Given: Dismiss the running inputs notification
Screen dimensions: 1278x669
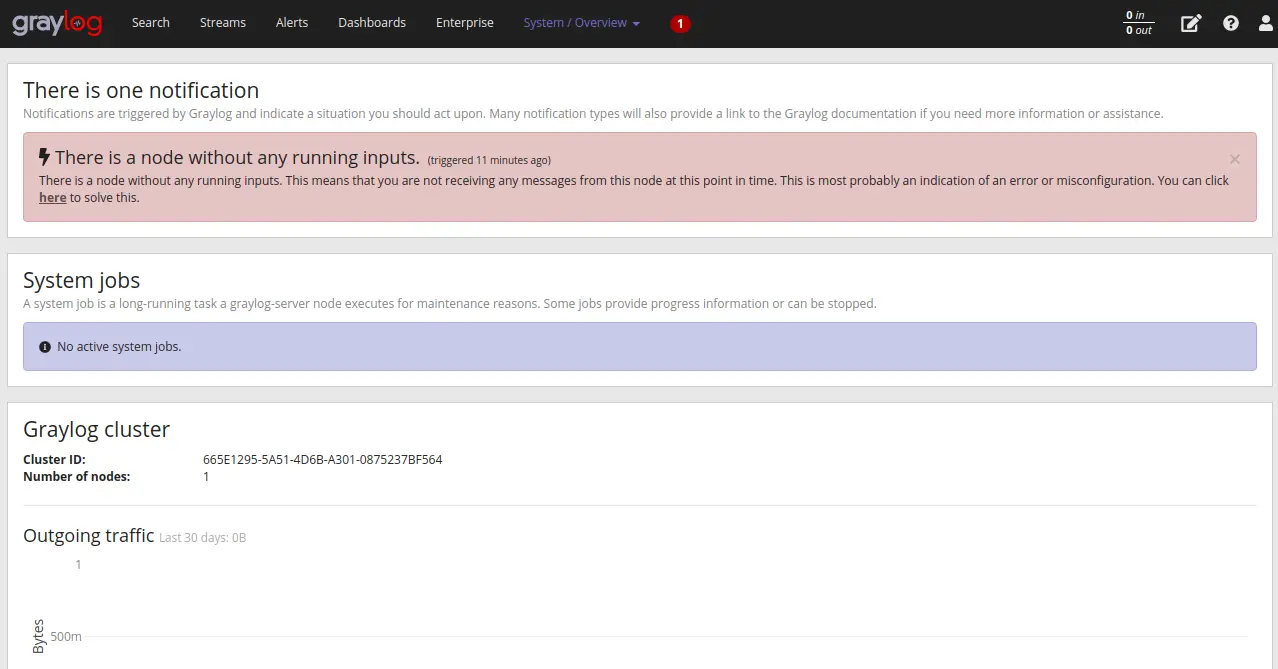Looking at the screenshot, I should point(1235,159).
